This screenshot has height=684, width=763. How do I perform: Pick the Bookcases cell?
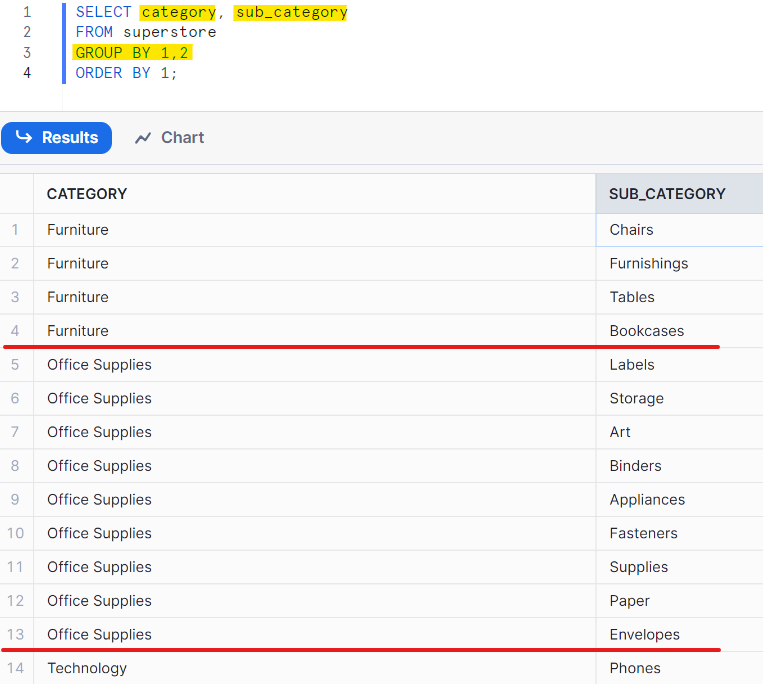pyautogui.click(x=646, y=331)
